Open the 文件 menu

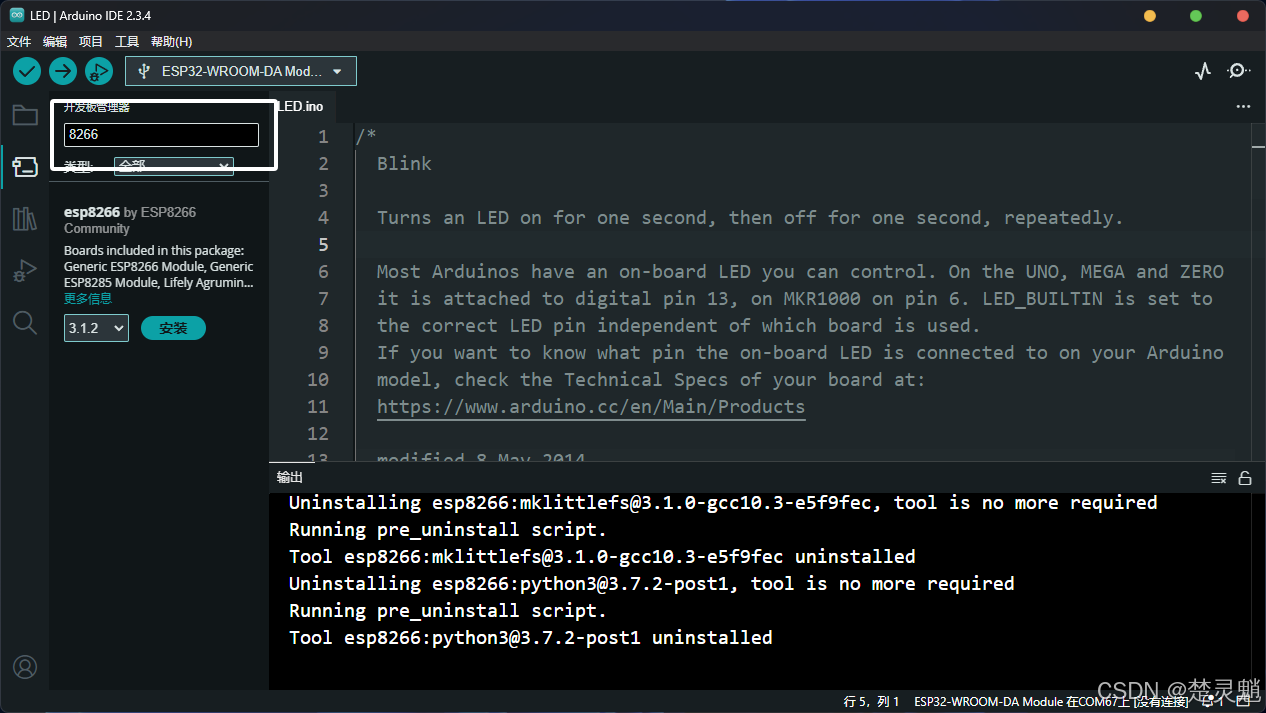click(19, 41)
